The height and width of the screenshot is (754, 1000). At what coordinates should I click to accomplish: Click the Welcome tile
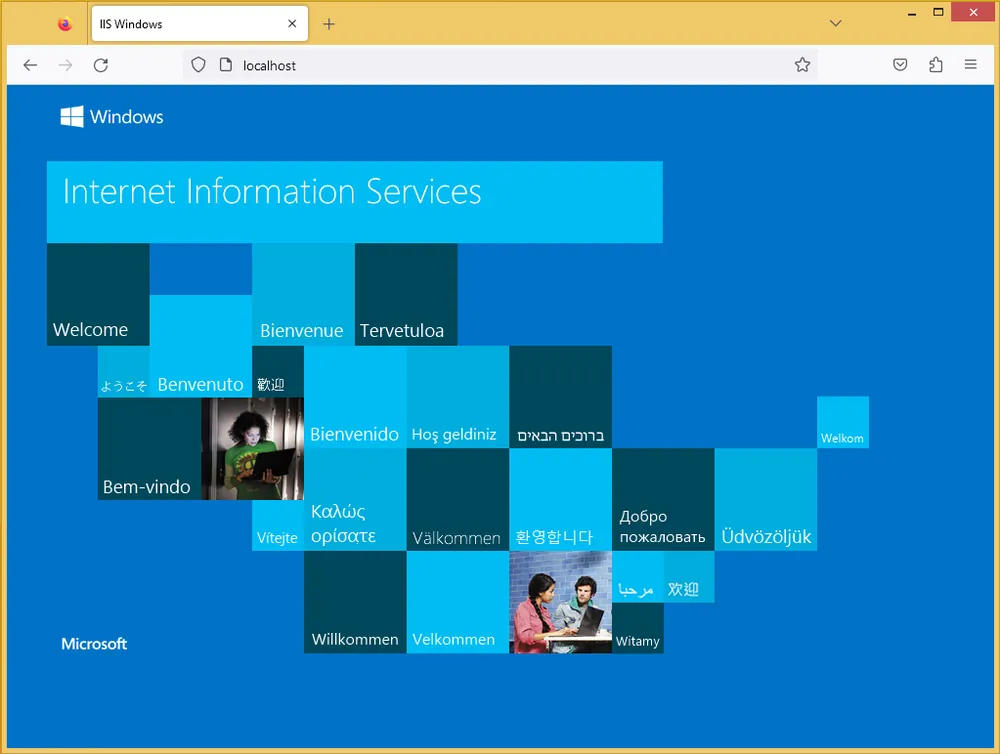pyautogui.click(x=98, y=294)
